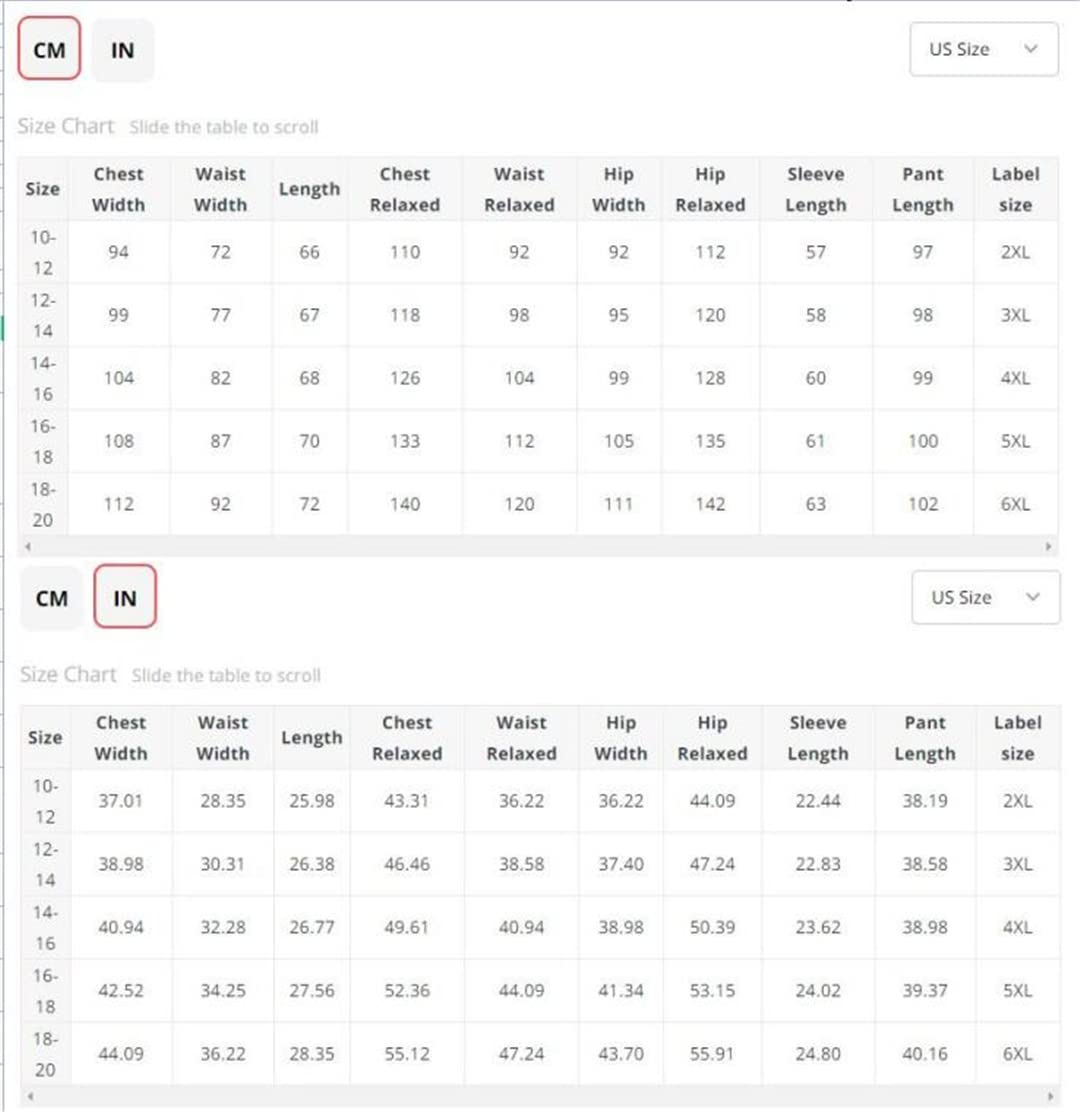Open the bottom US Size dropdown
Viewport: 1080px width, 1112px height.
coord(986,597)
